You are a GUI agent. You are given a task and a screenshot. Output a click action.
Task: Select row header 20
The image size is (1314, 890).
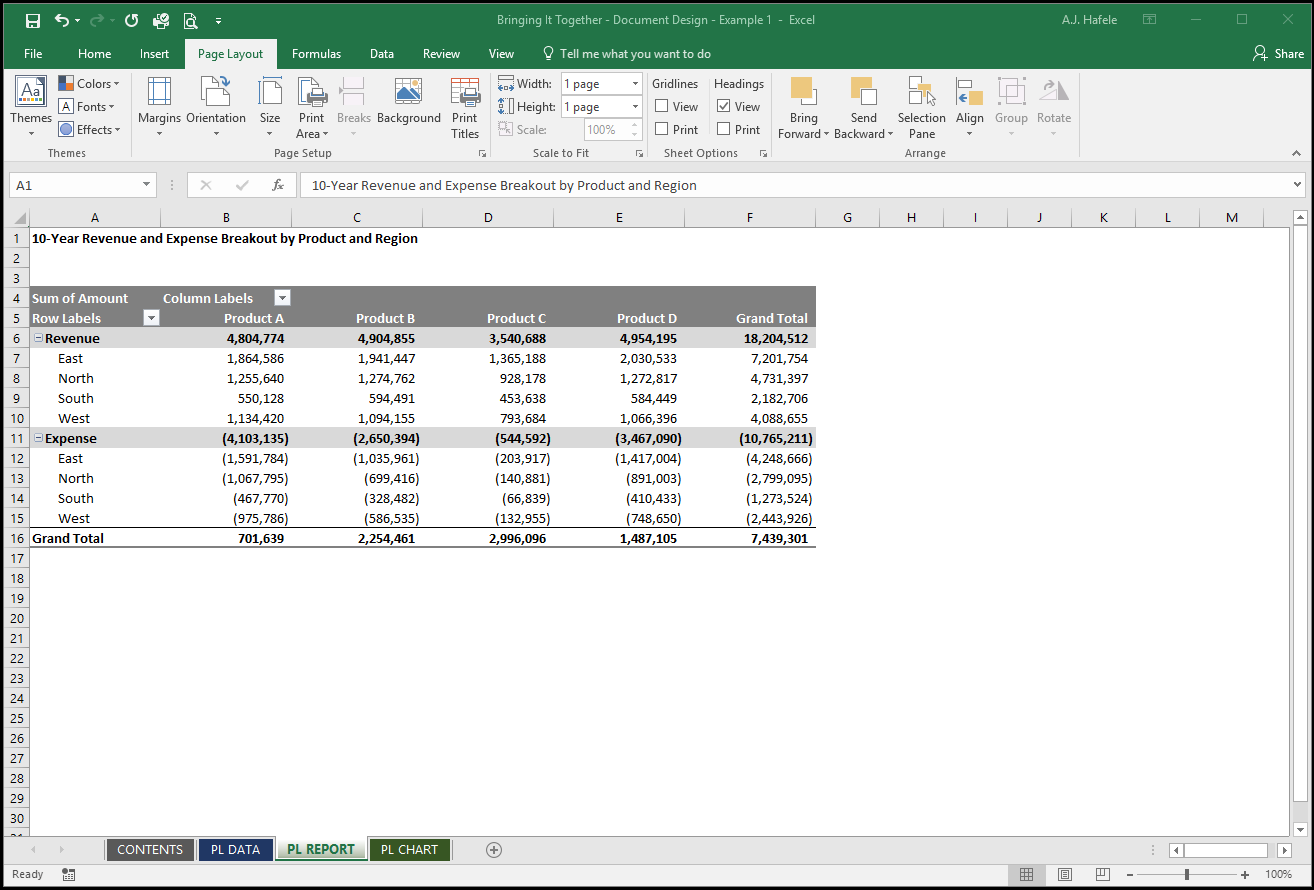(17, 618)
